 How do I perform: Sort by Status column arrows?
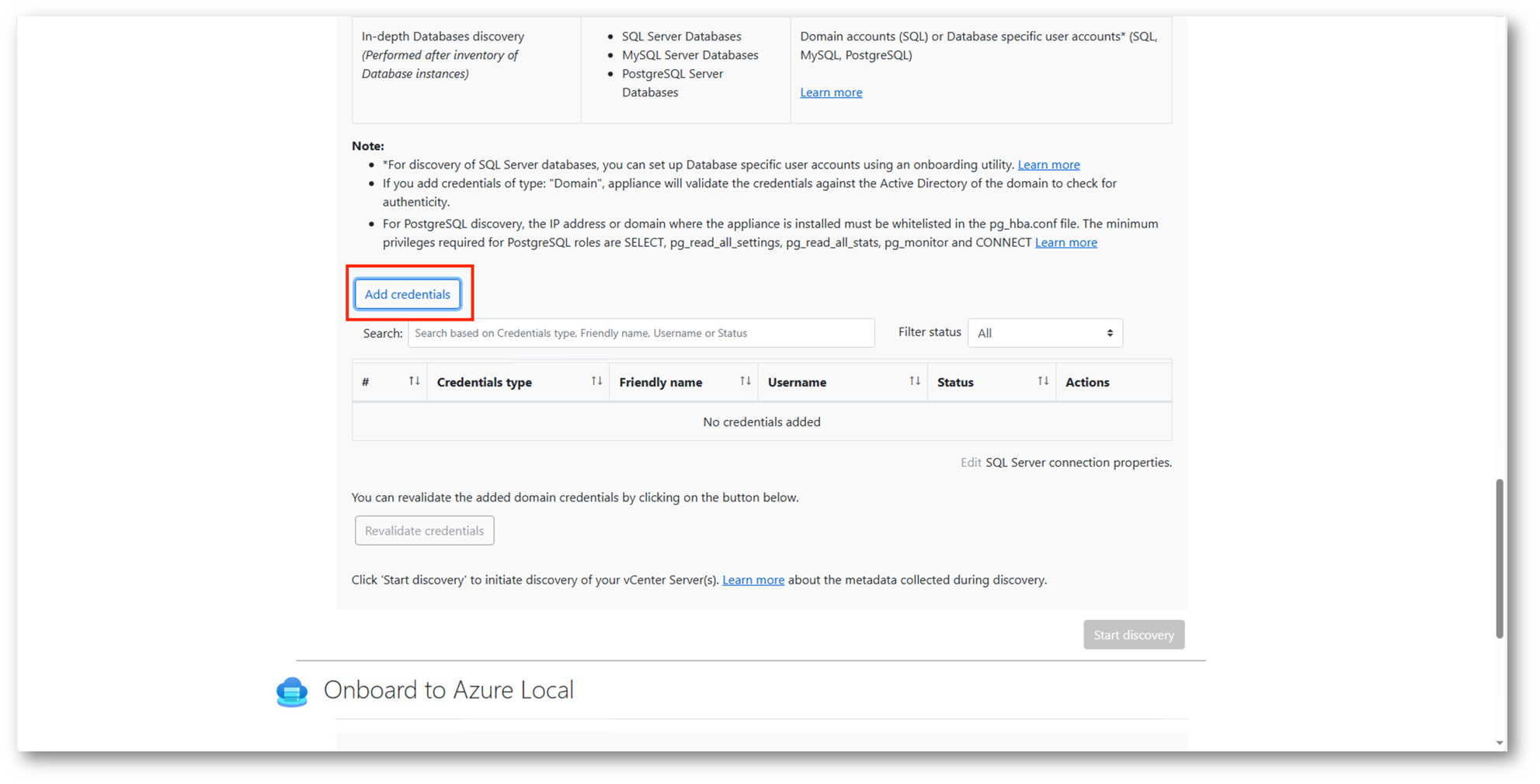1042,381
